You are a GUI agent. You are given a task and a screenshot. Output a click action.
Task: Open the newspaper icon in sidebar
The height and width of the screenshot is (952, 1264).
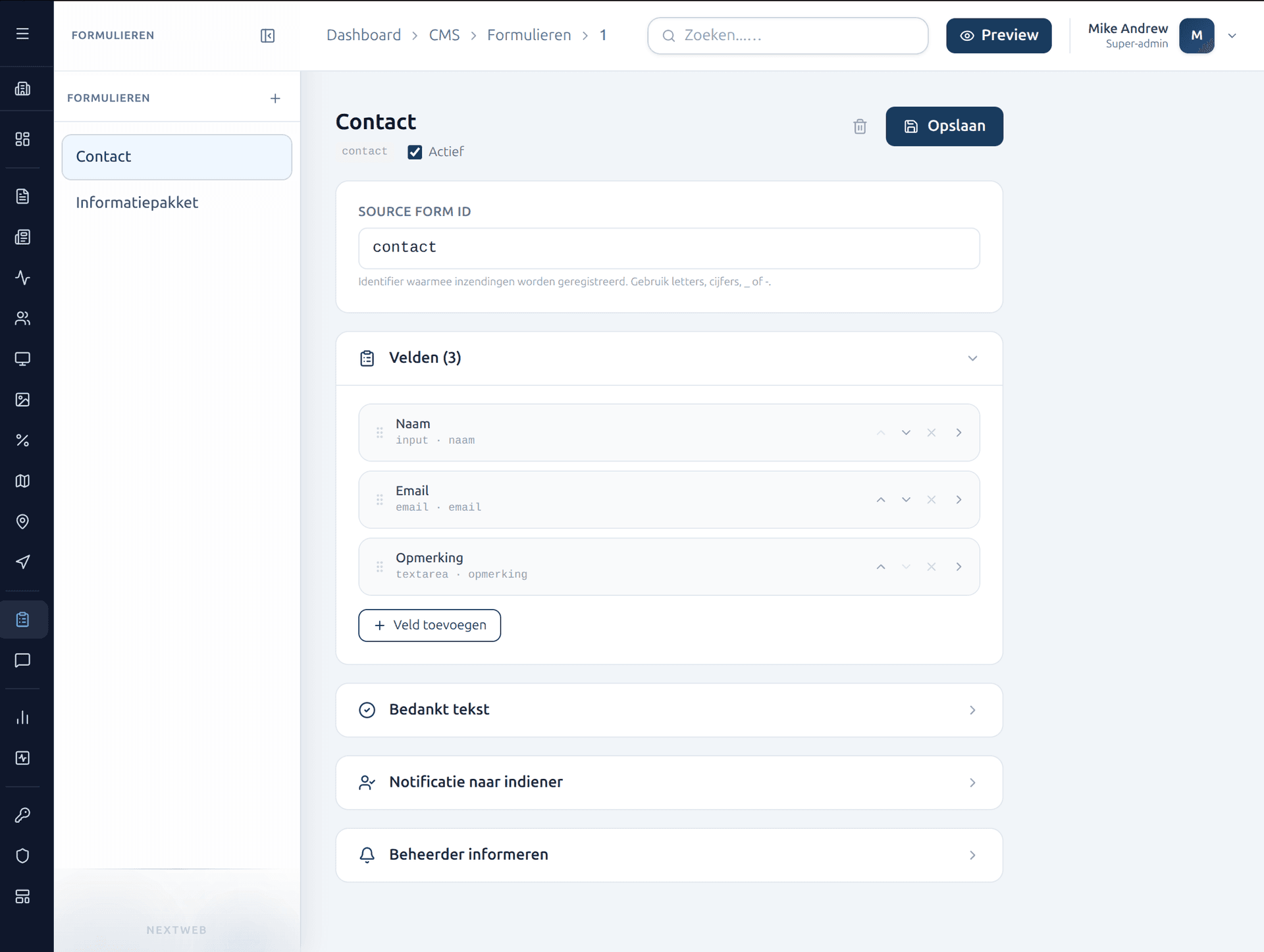(x=22, y=237)
